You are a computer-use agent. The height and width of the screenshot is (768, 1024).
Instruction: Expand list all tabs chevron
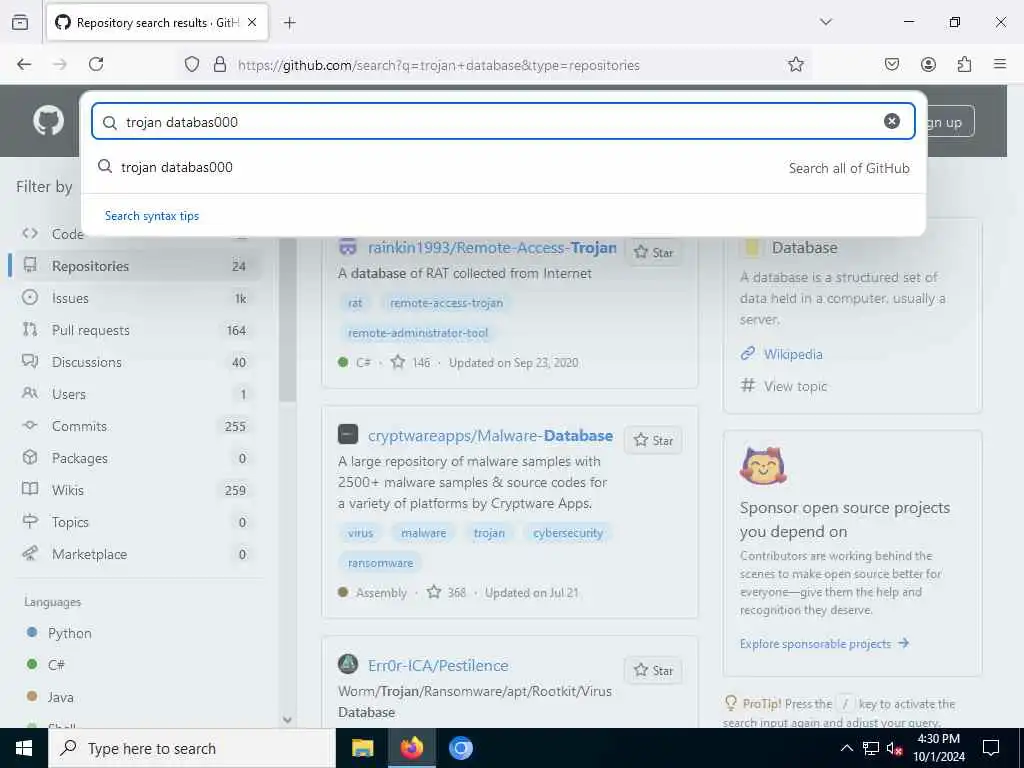[x=825, y=22]
